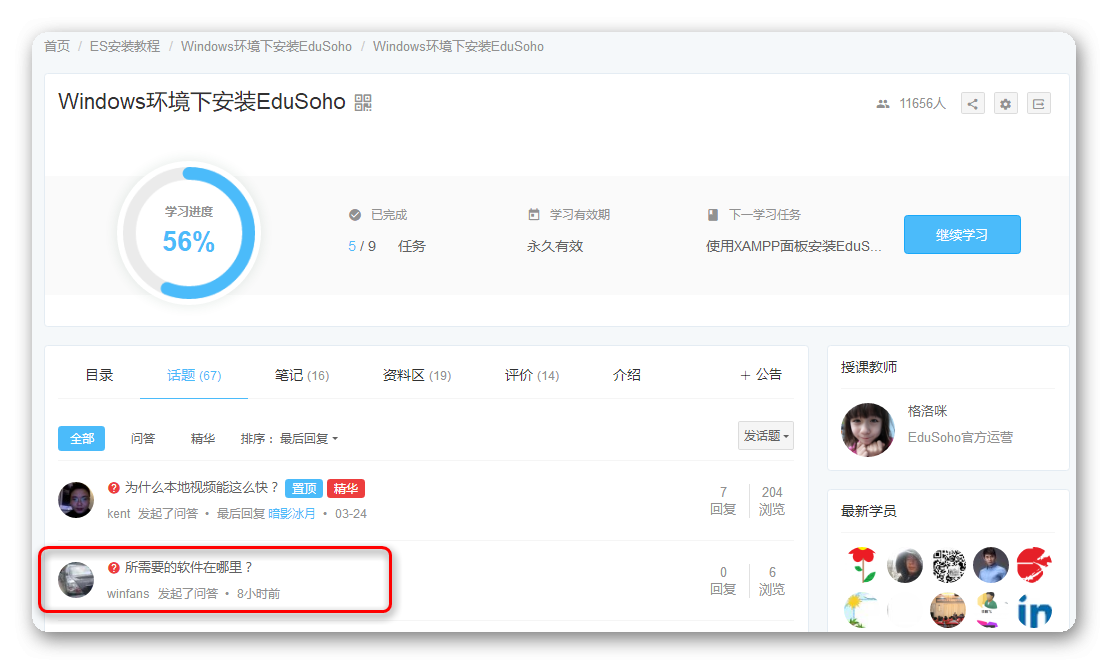The image size is (1108, 664).
Task: Click the red flower student avatar
Action: point(862,565)
